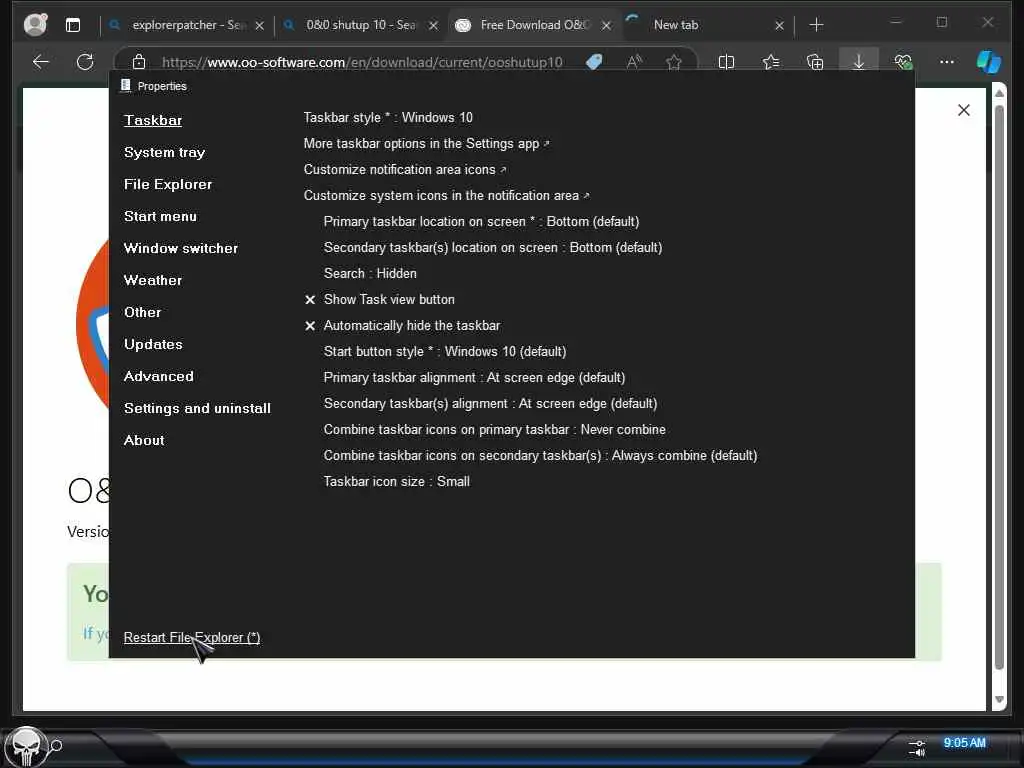Change Taskbar icon size : Small

(396, 481)
